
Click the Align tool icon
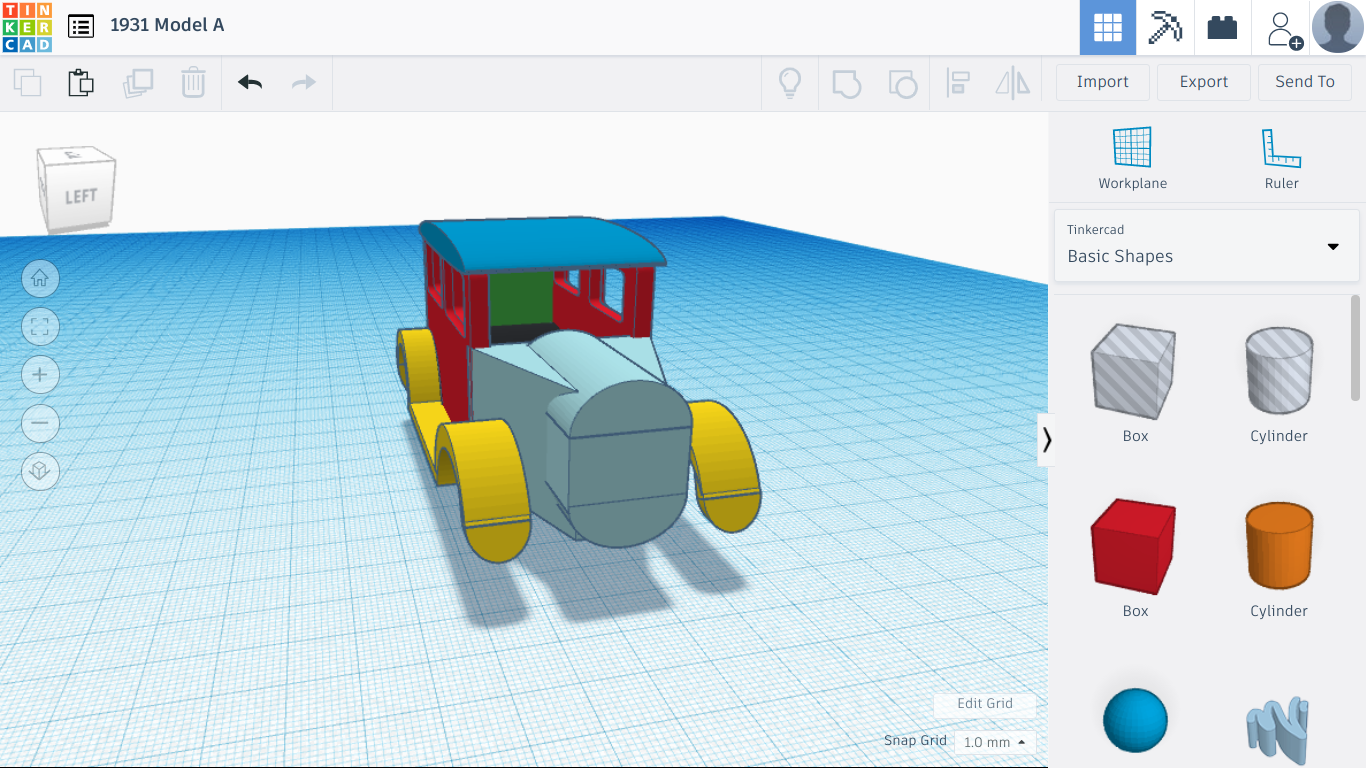[958, 83]
